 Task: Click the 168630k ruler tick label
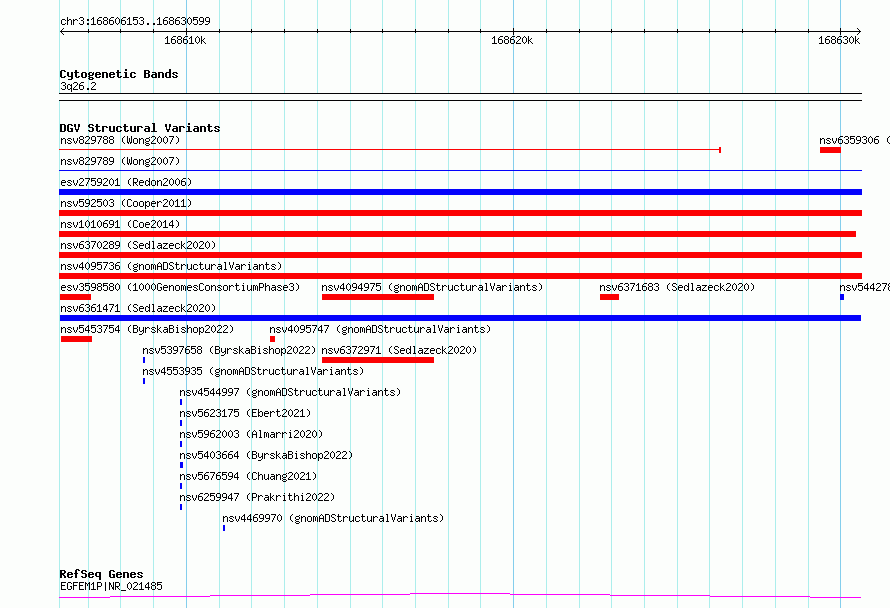click(839, 40)
